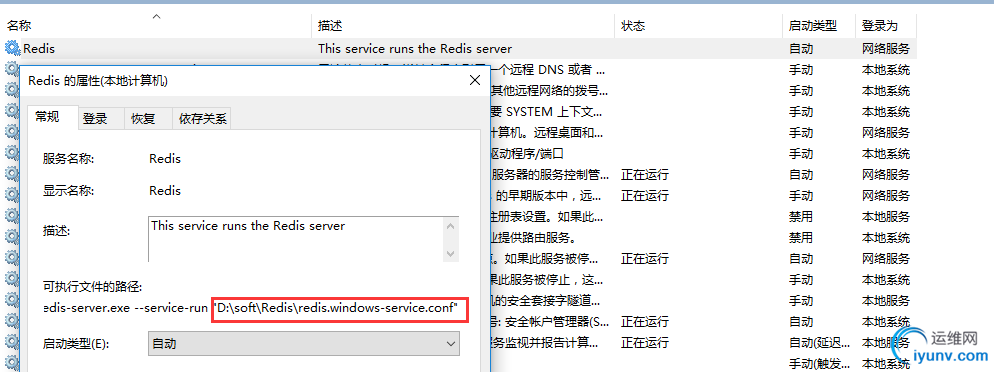This screenshot has width=994, height=372.
Task: Switch to the 常规 tab
Action: tap(48, 117)
